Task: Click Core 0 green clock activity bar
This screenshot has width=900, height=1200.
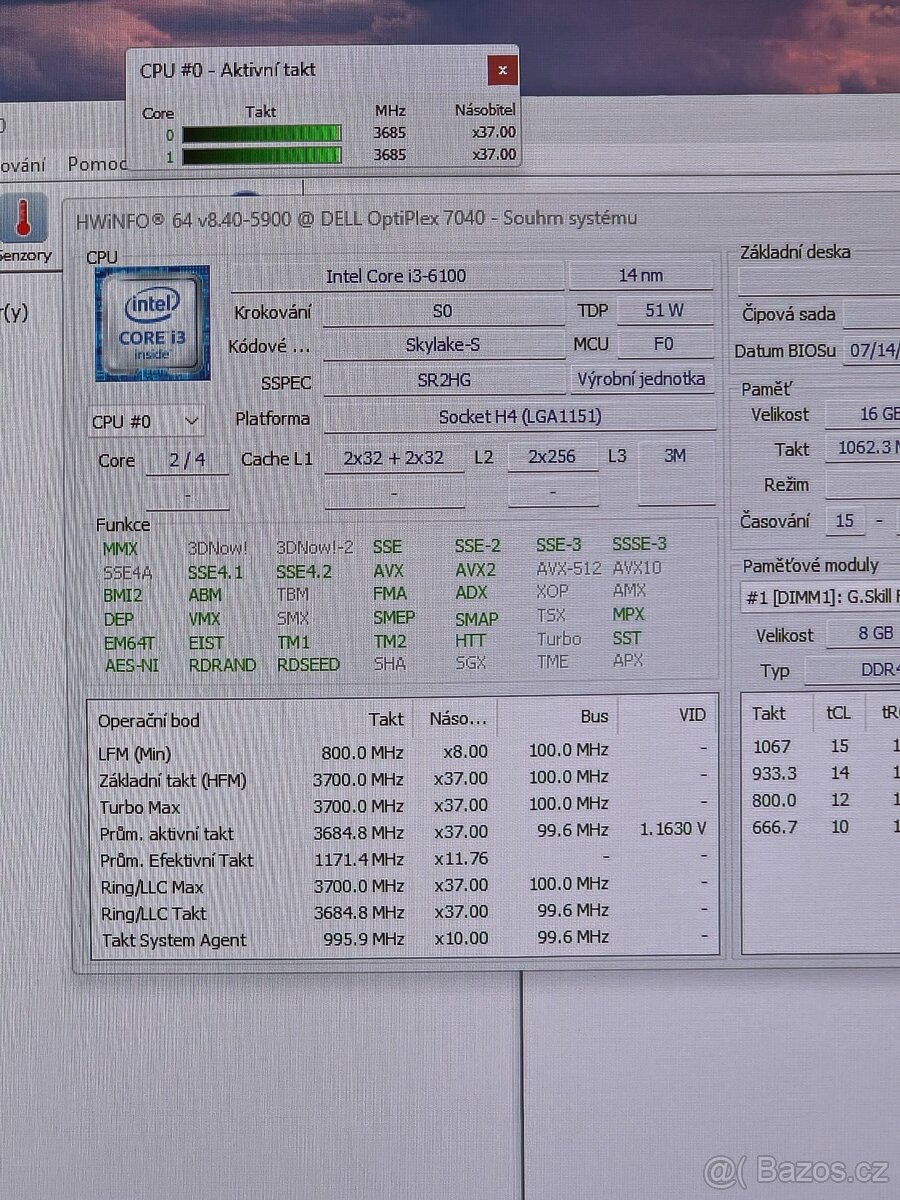Action: coord(262,133)
